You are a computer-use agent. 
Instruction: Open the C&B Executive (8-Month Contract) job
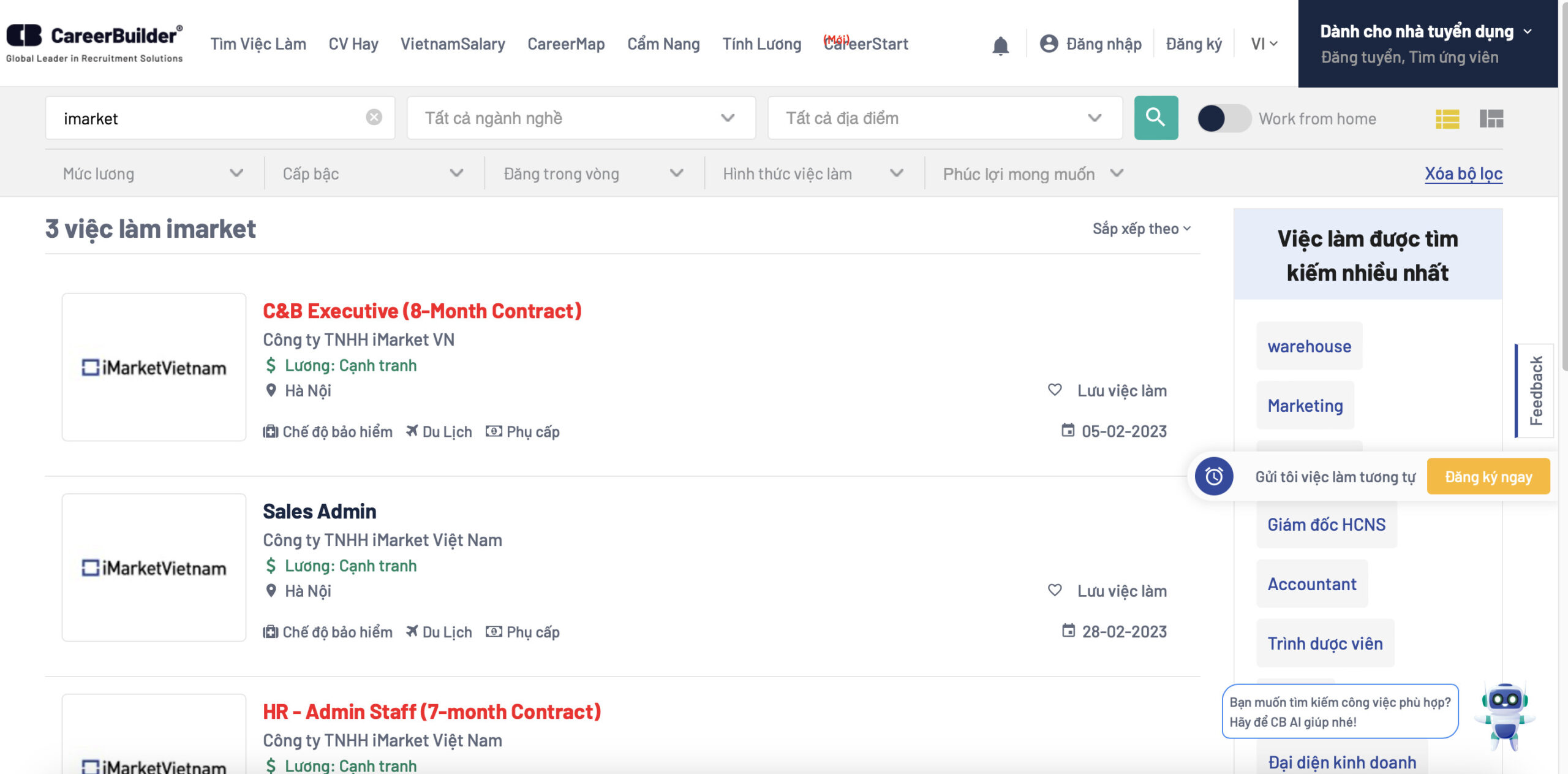click(422, 311)
